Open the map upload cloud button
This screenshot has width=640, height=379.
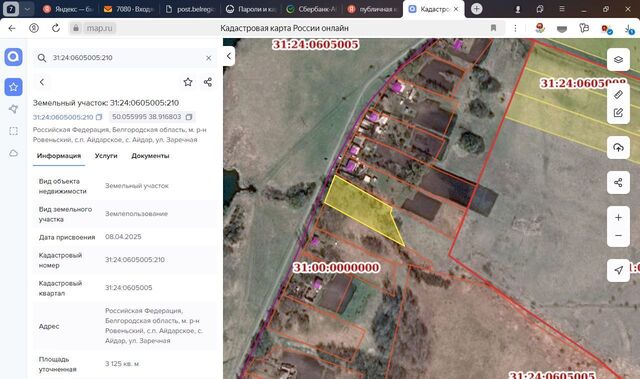(x=618, y=147)
